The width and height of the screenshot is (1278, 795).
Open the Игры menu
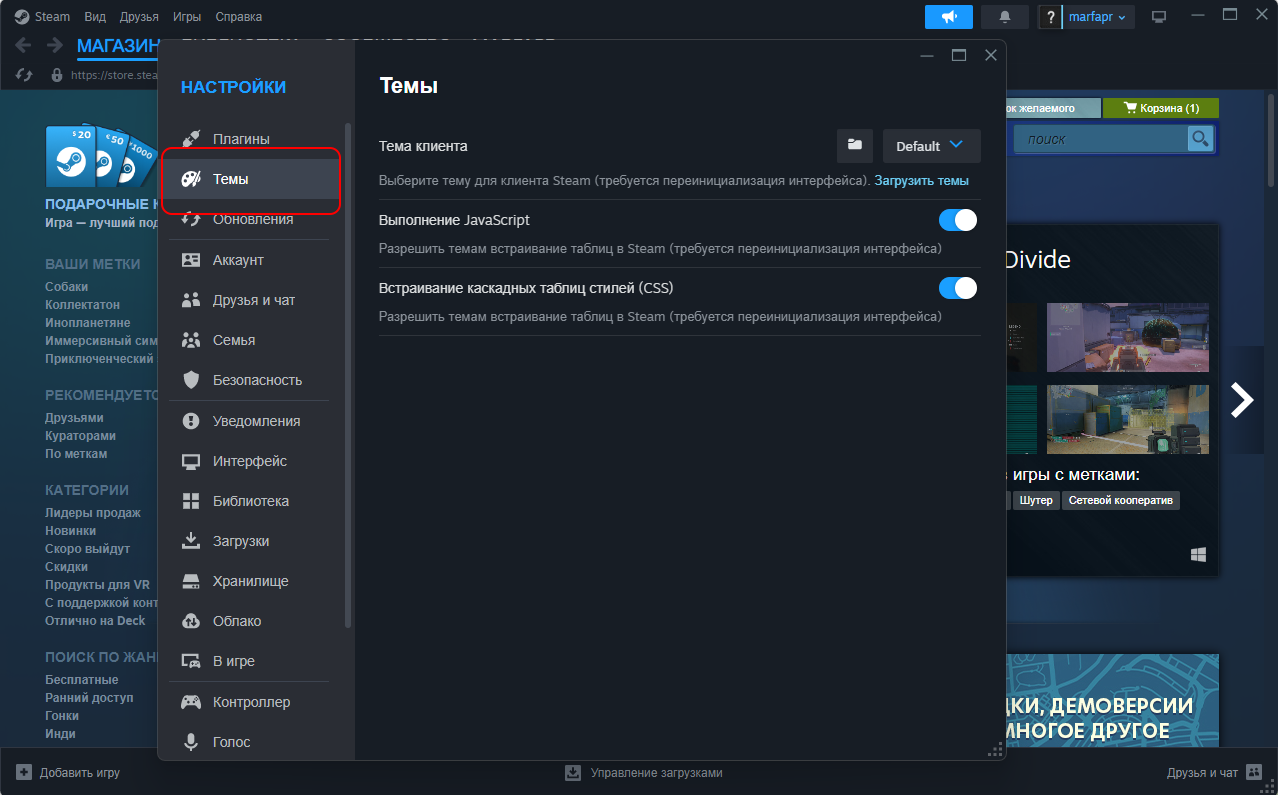point(186,17)
